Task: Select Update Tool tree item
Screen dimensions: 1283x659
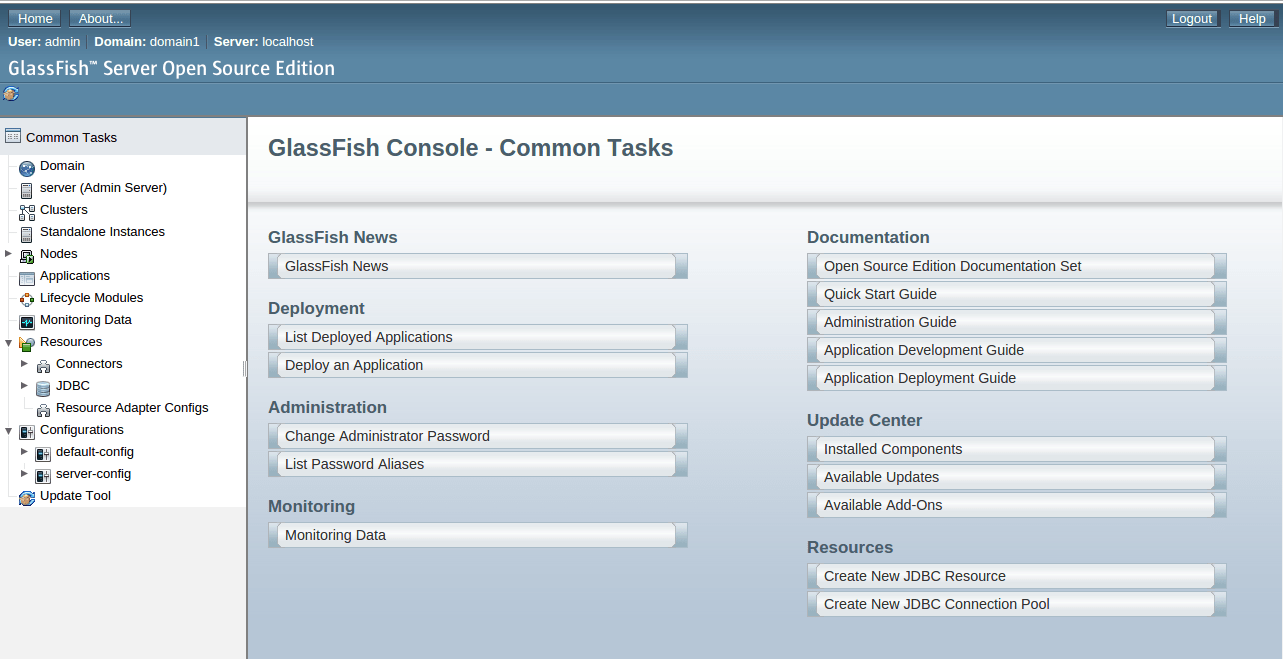Action: 75,496
